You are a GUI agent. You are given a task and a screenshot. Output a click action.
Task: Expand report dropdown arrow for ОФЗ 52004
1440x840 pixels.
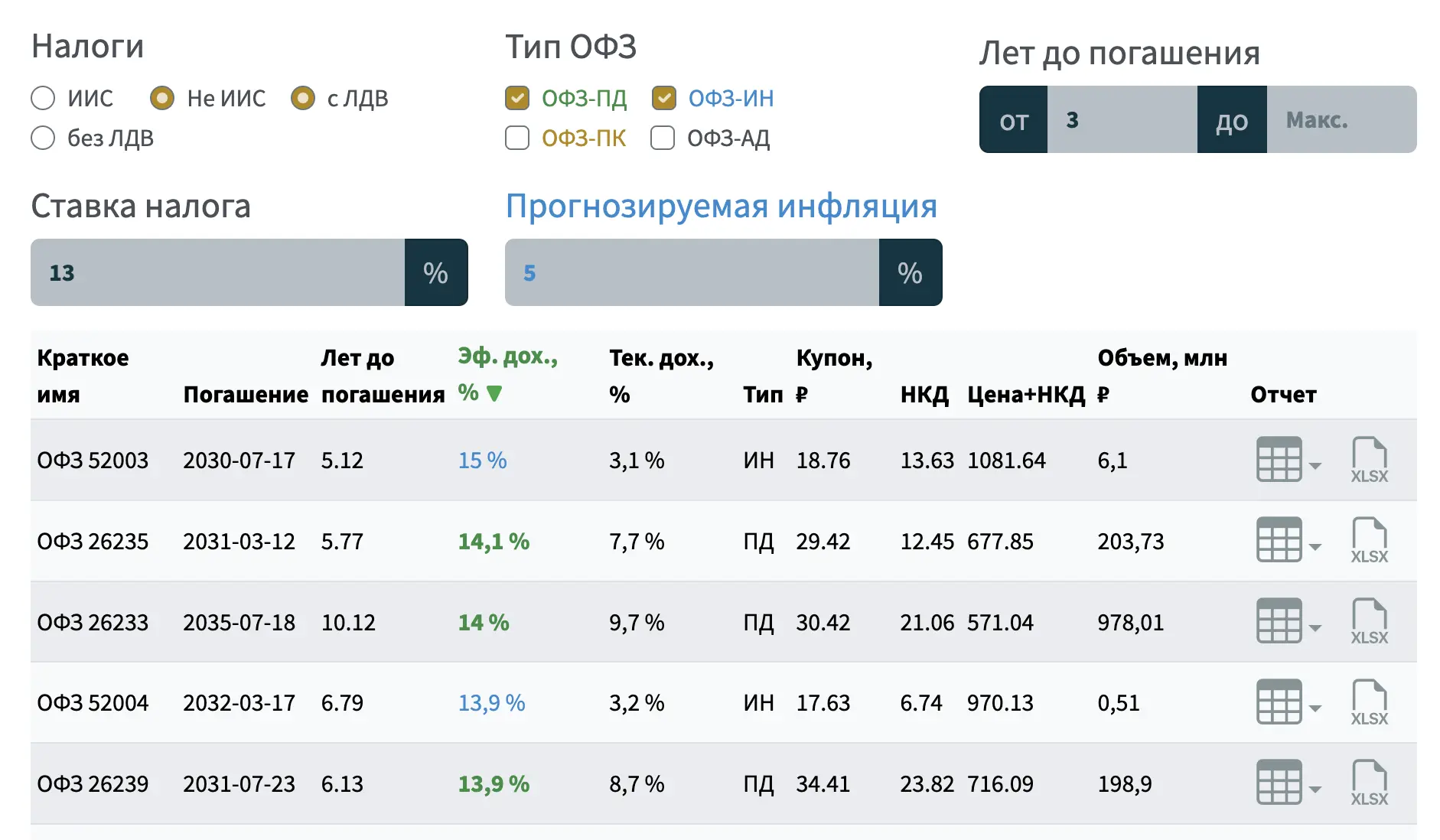click(x=1315, y=708)
